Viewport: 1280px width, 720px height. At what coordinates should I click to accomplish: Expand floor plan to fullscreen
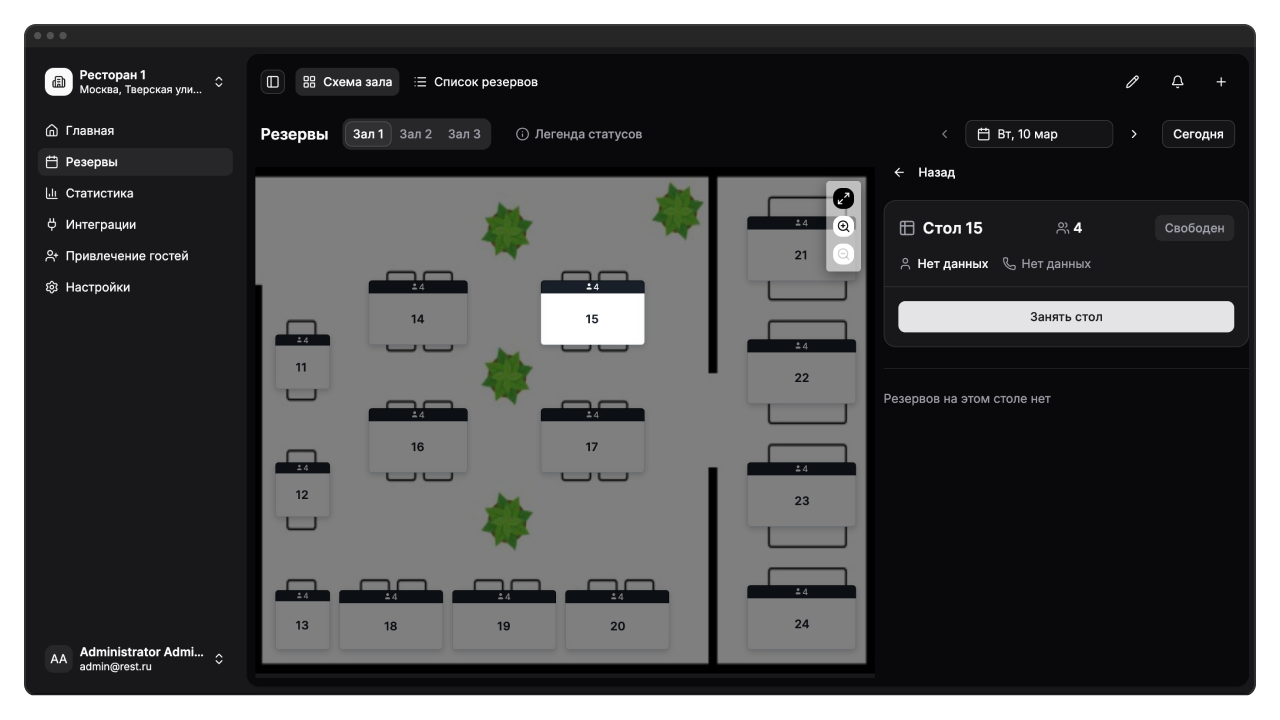click(843, 199)
